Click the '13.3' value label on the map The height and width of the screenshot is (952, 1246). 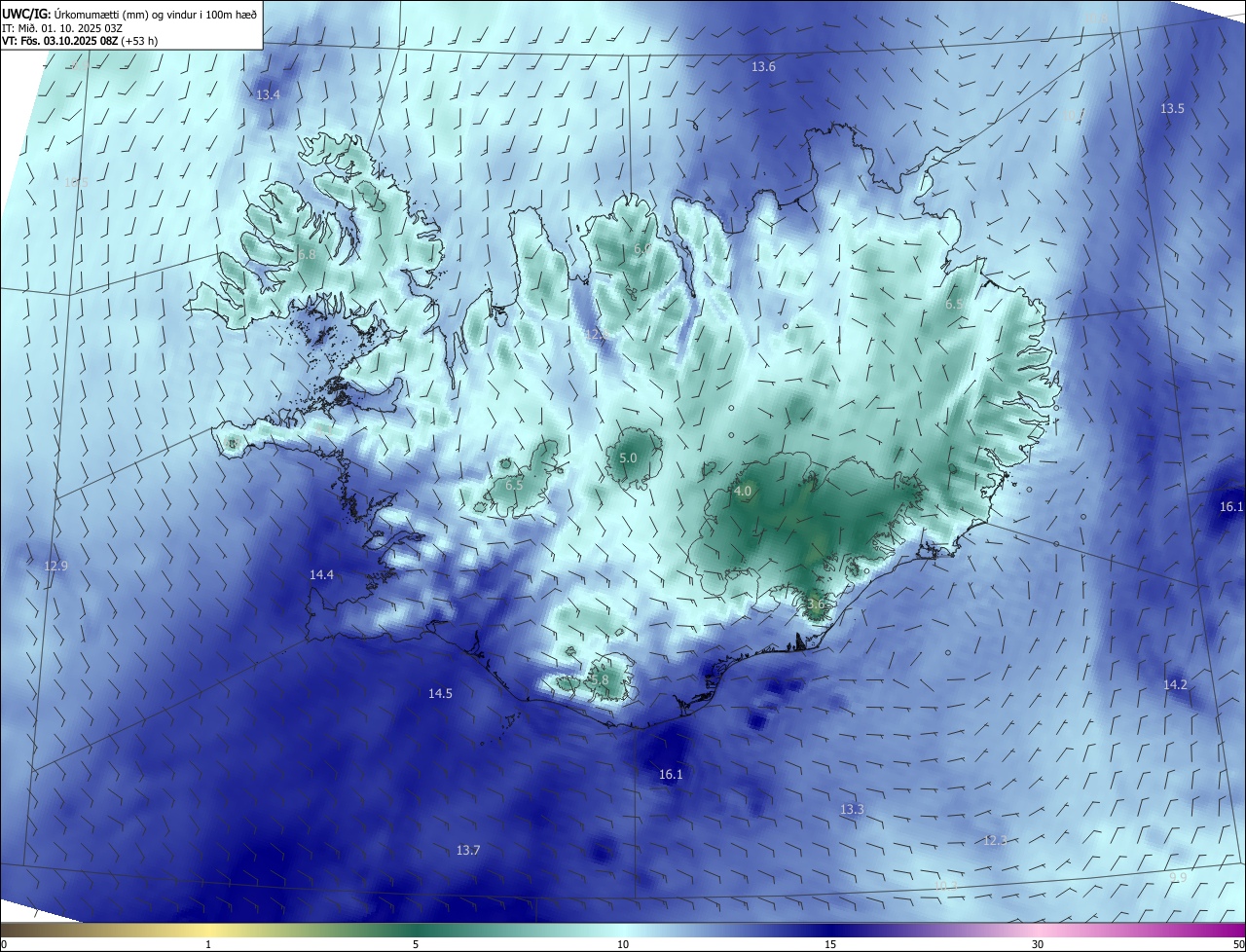tap(852, 810)
